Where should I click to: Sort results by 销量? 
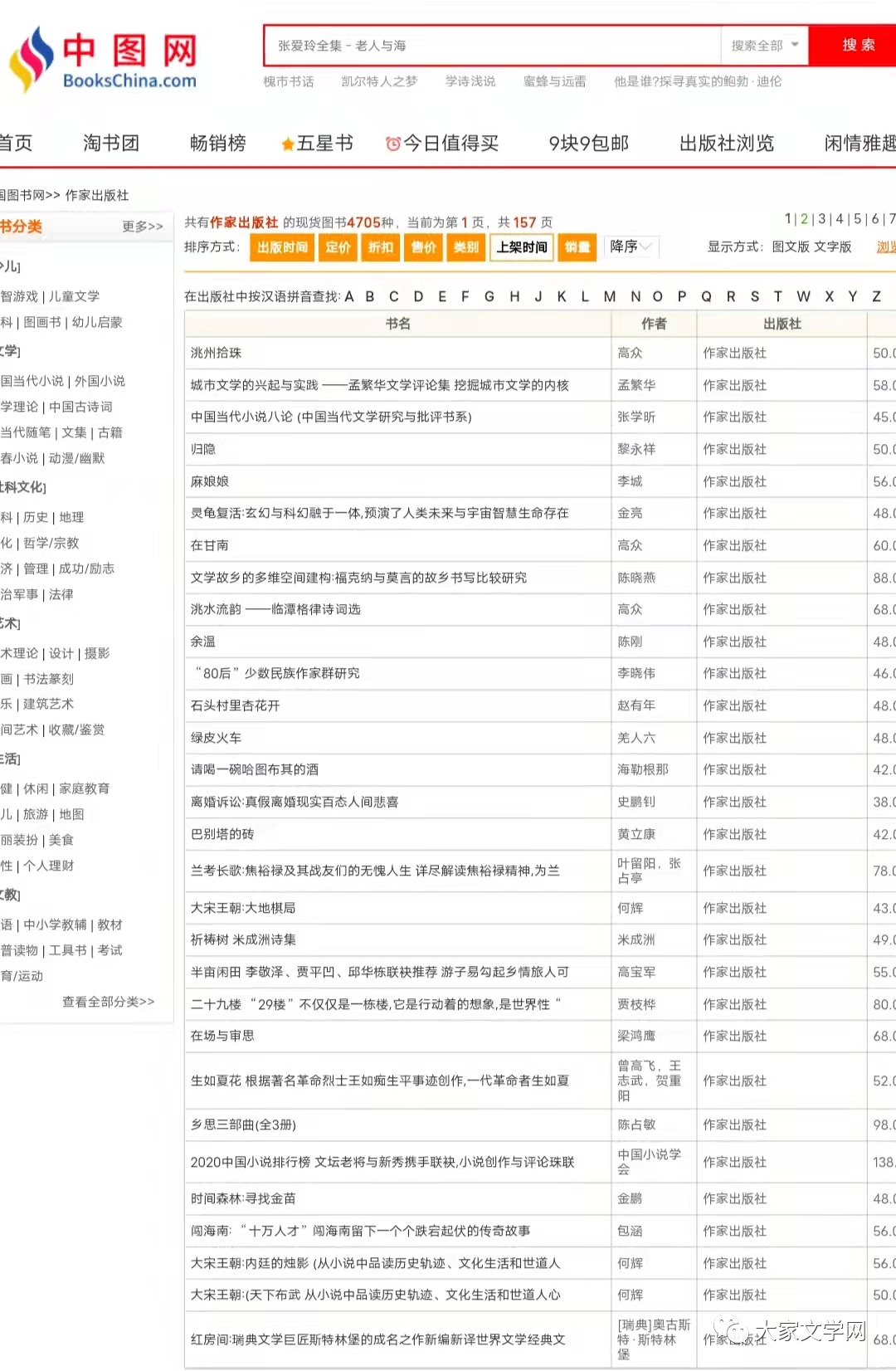[577, 247]
